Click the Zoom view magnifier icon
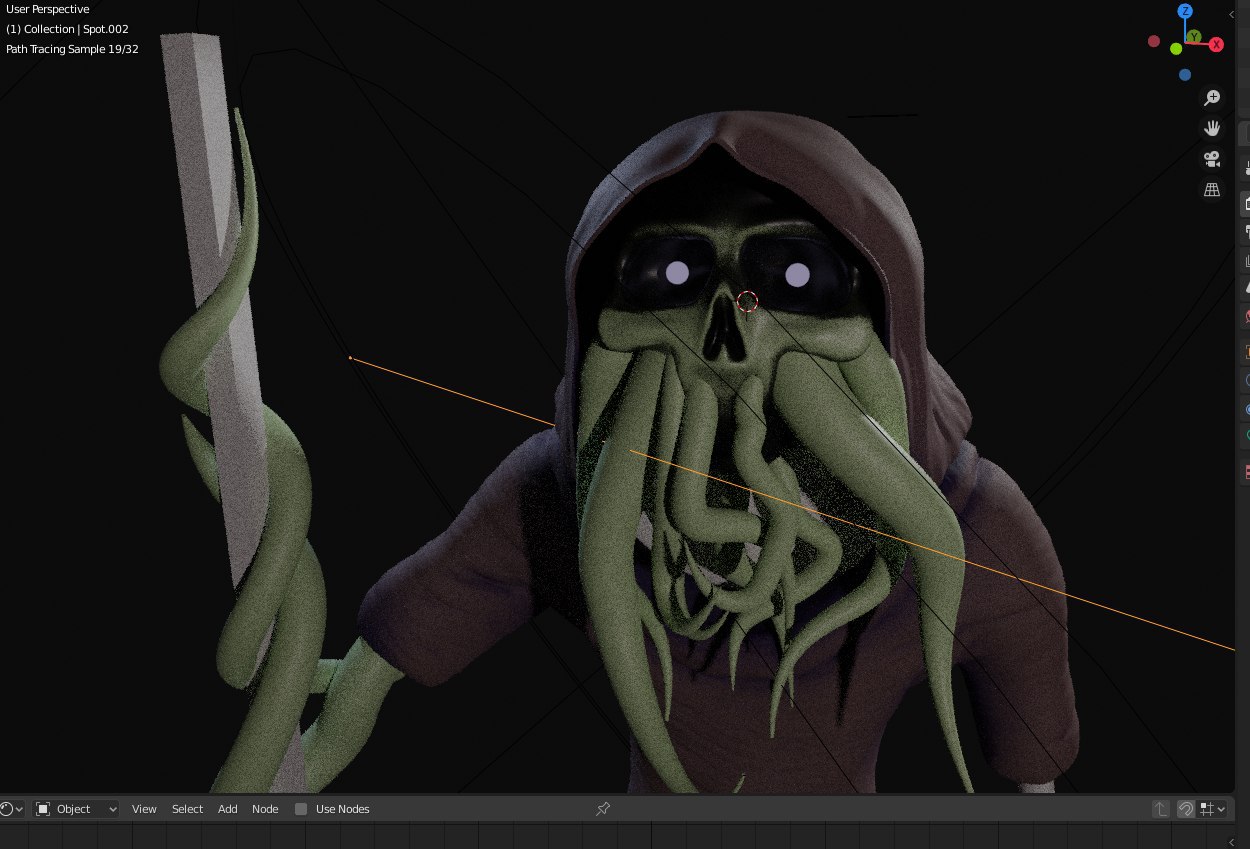The image size is (1250, 849). [1212, 97]
